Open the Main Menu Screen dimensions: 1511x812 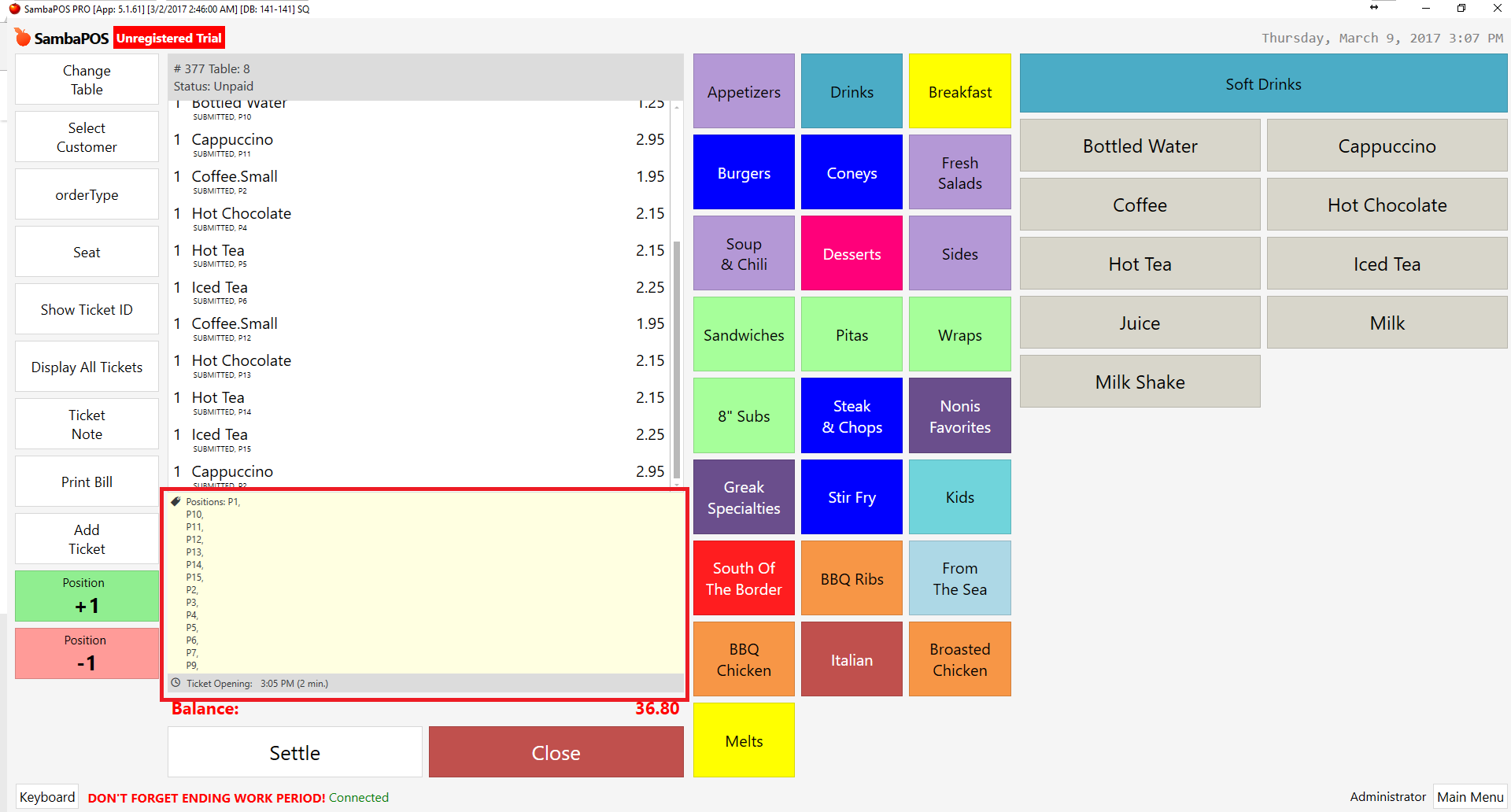tap(1469, 797)
